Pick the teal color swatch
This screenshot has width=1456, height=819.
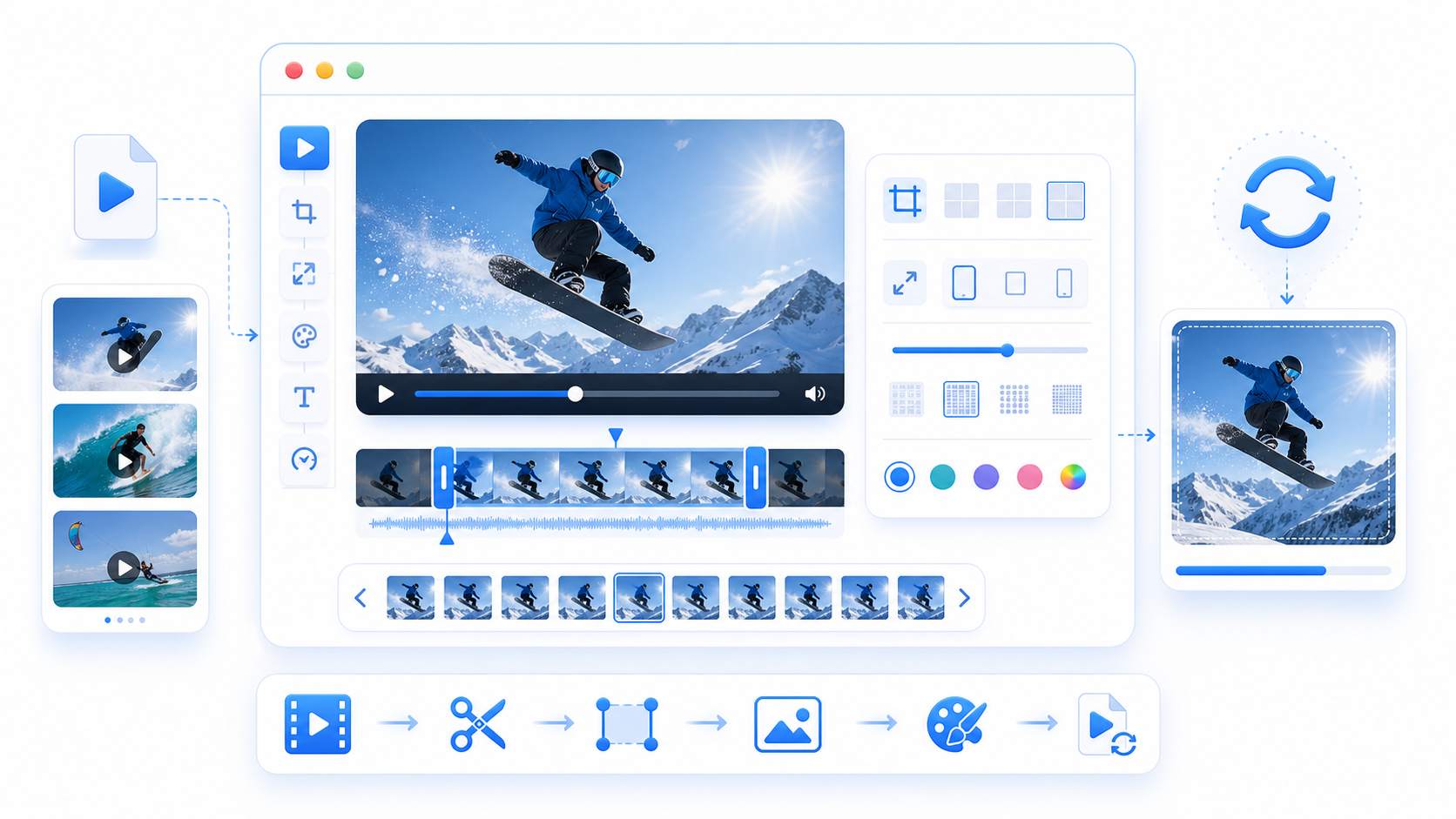tap(943, 477)
